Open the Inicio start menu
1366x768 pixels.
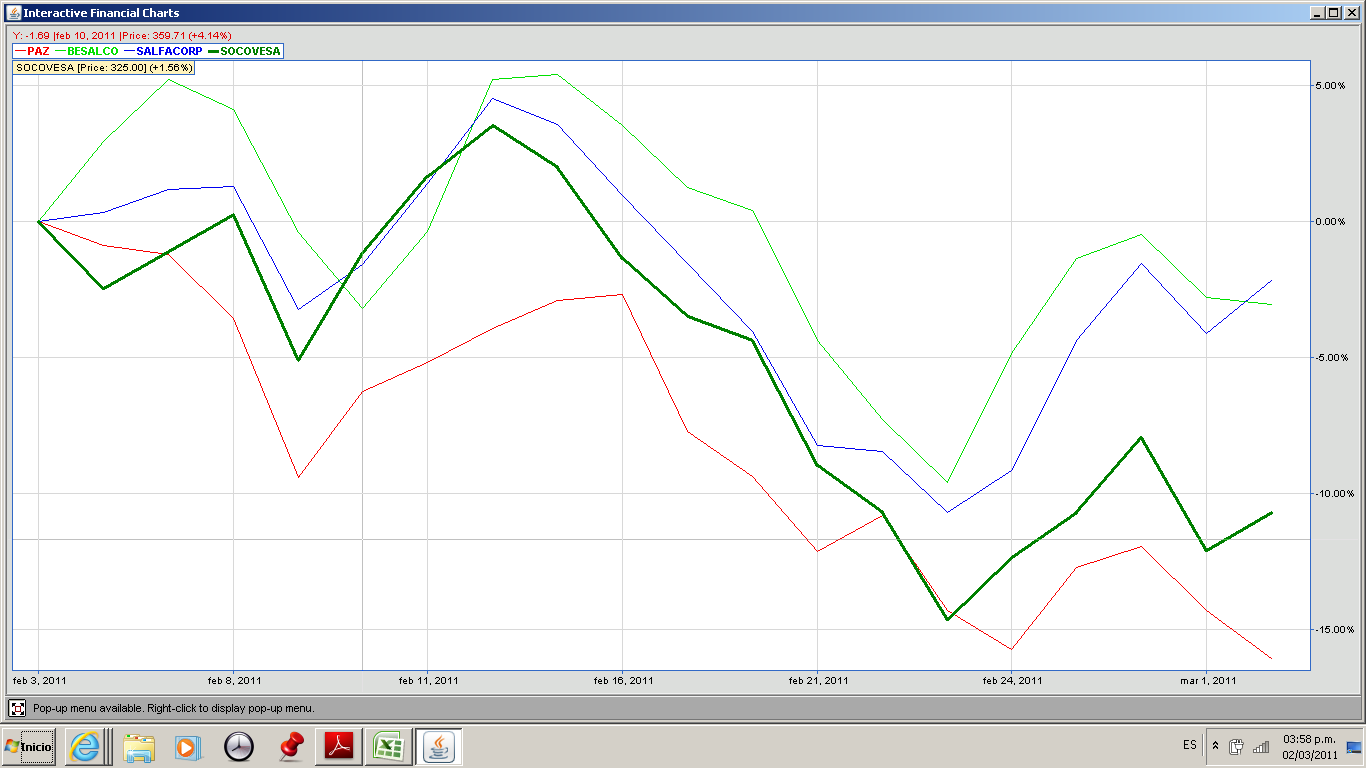click(29, 746)
